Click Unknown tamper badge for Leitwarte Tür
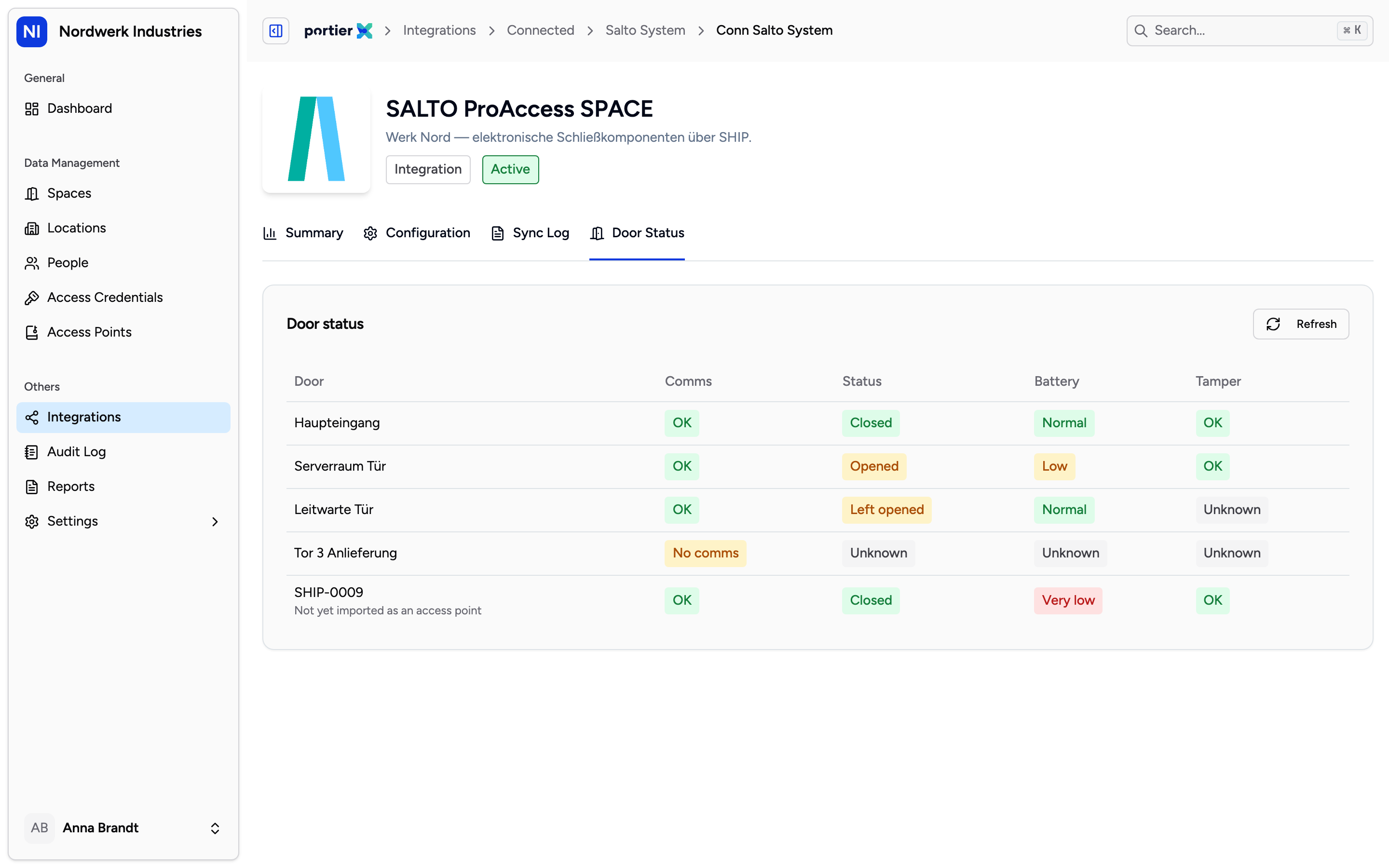The width and height of the screenshot is (1389, 868). coord(1232,510)
